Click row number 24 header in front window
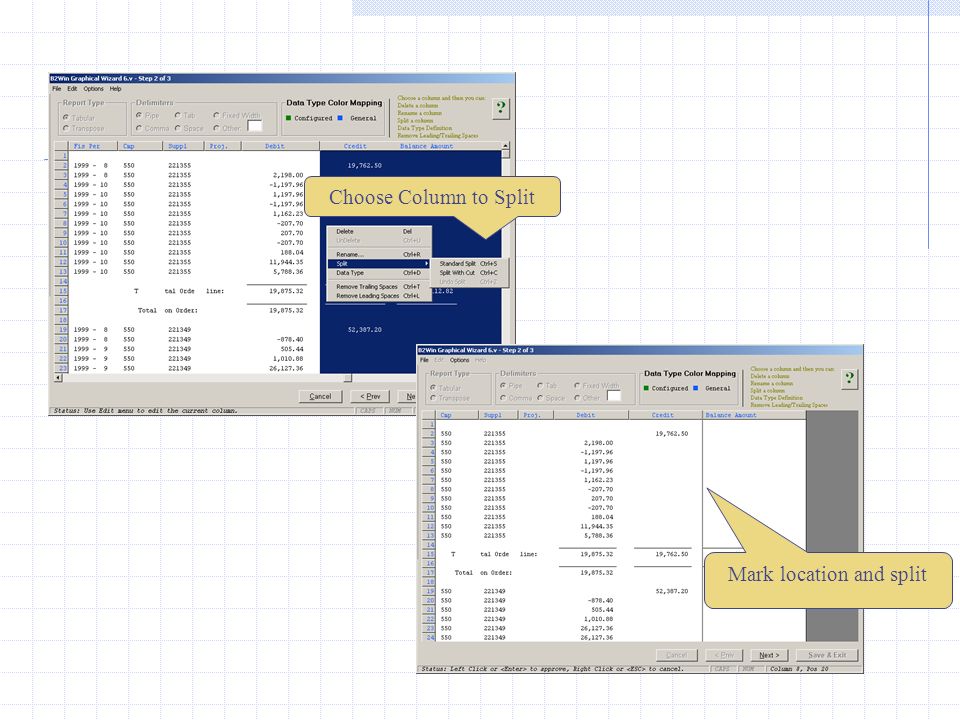The width and height of the screenshot is (960, 720). click(429, 637)
